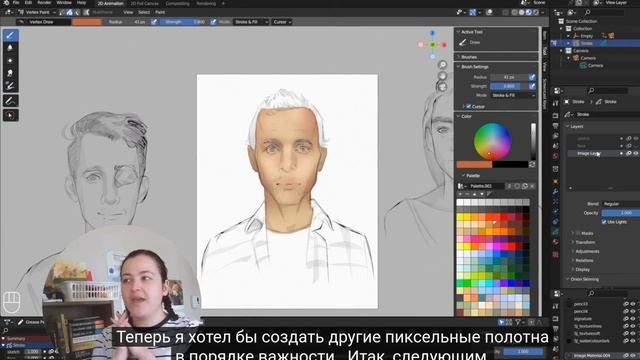Adjust the layer Opacity slider
The image size is (640, 360).
tap(621, 213)
